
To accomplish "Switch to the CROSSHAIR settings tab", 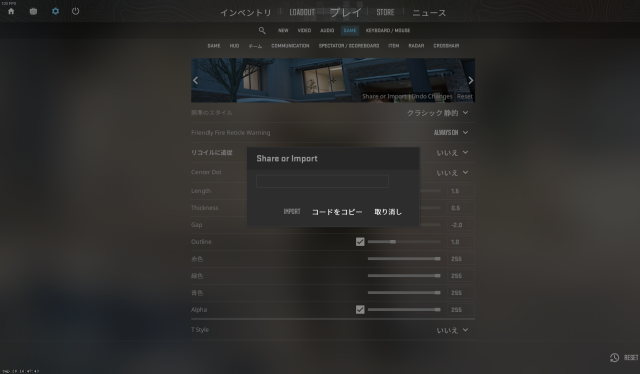I will pos(446,46).
